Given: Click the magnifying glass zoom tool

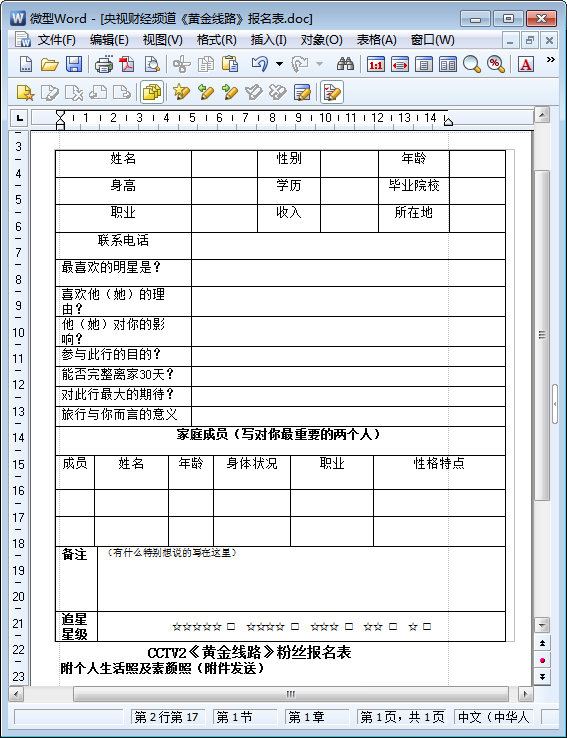Looking at the screenshot, I should (471, 64).
